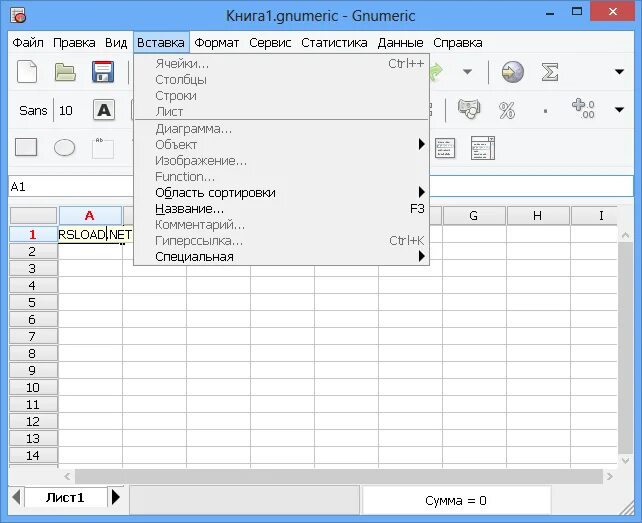Click the A1 cell name box

tap(70, 187)
